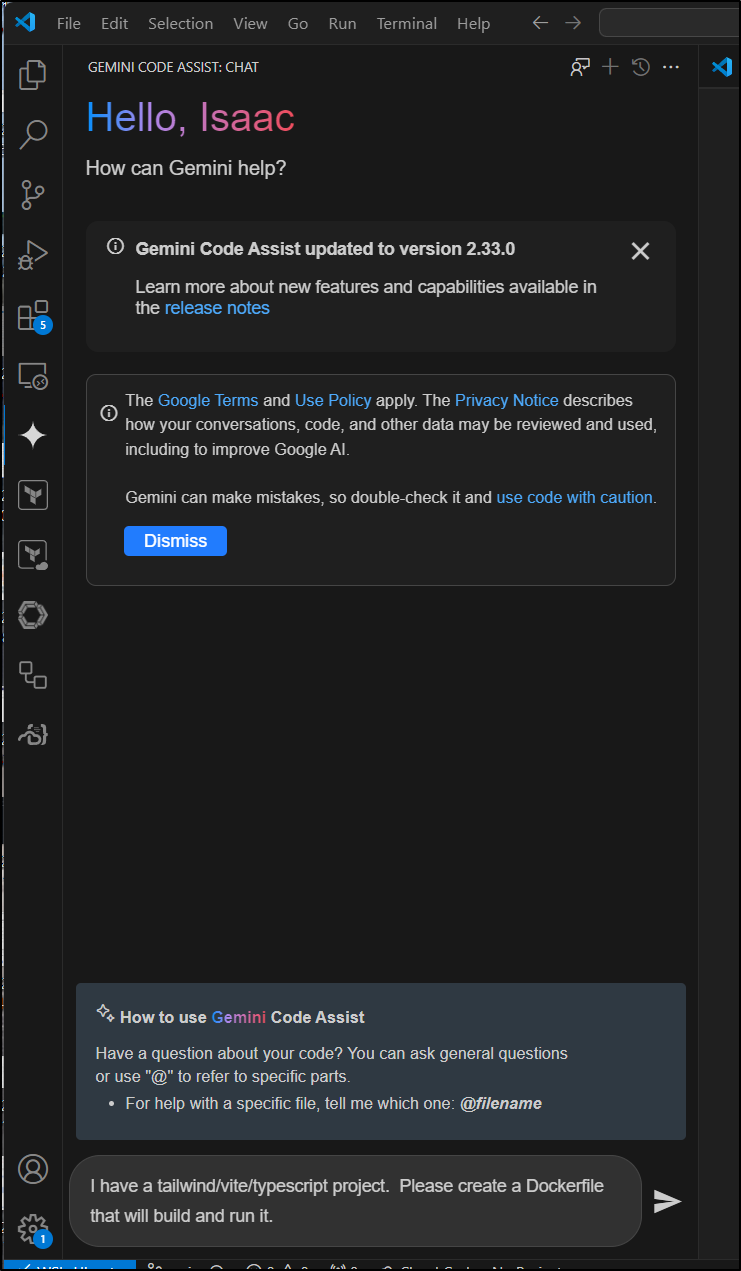This screenshot has height=1271, width=741.
Task: Open the Use Policy link
Action: pos(333,400)
